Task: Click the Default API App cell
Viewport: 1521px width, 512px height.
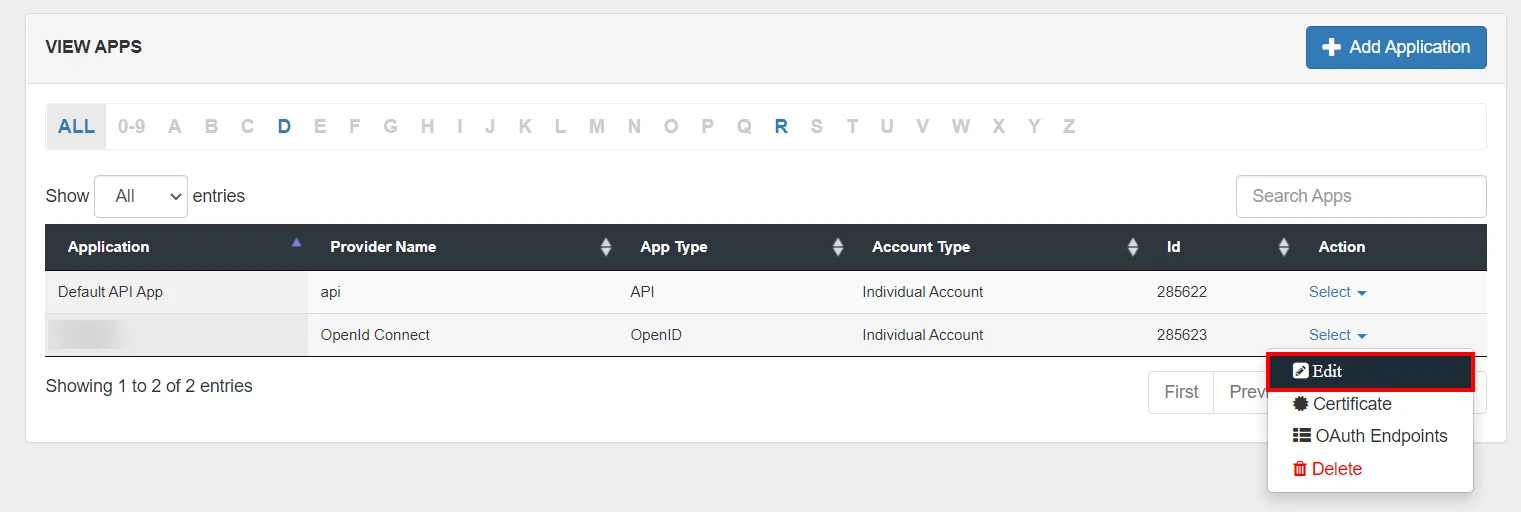Action: click(x=176, y=292)
